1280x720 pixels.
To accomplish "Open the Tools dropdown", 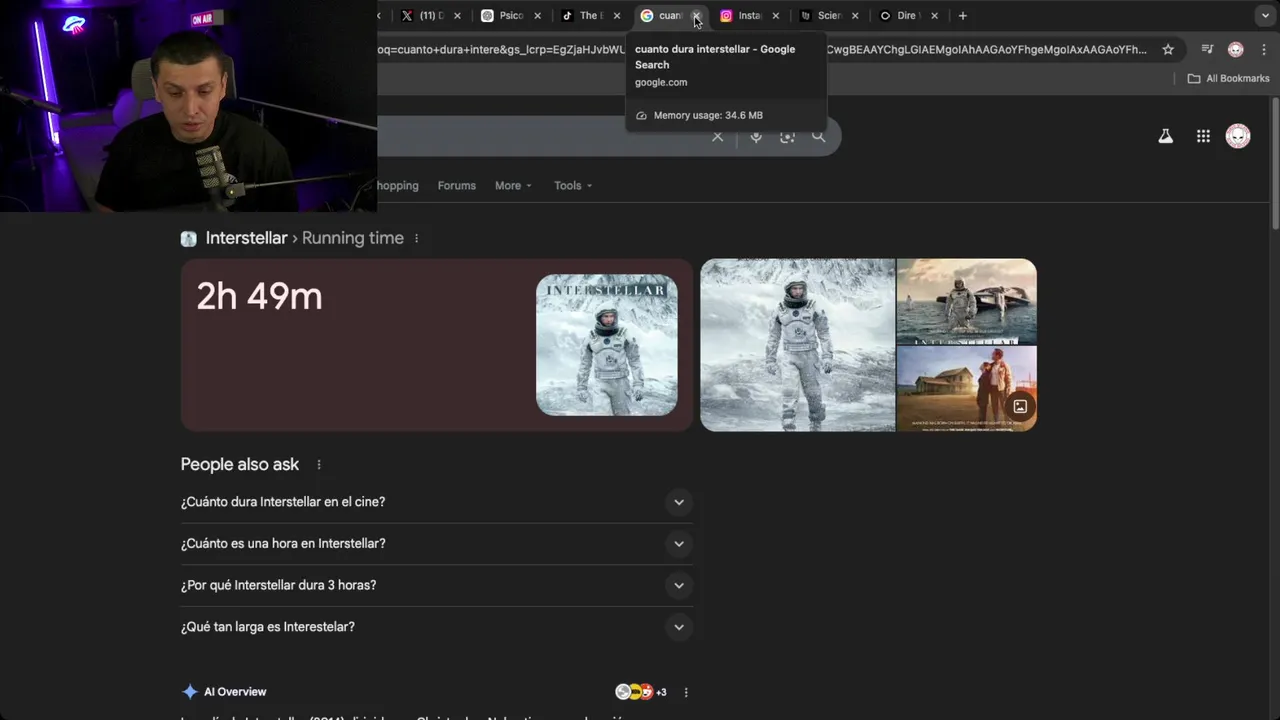I will [573, 185].
